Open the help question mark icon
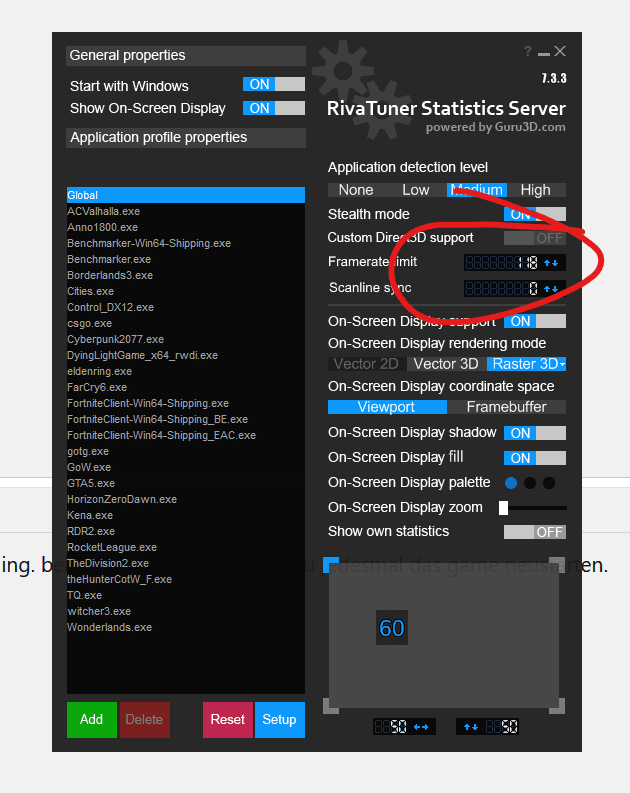Screen dimensions: 630x793 pos(527,51)
